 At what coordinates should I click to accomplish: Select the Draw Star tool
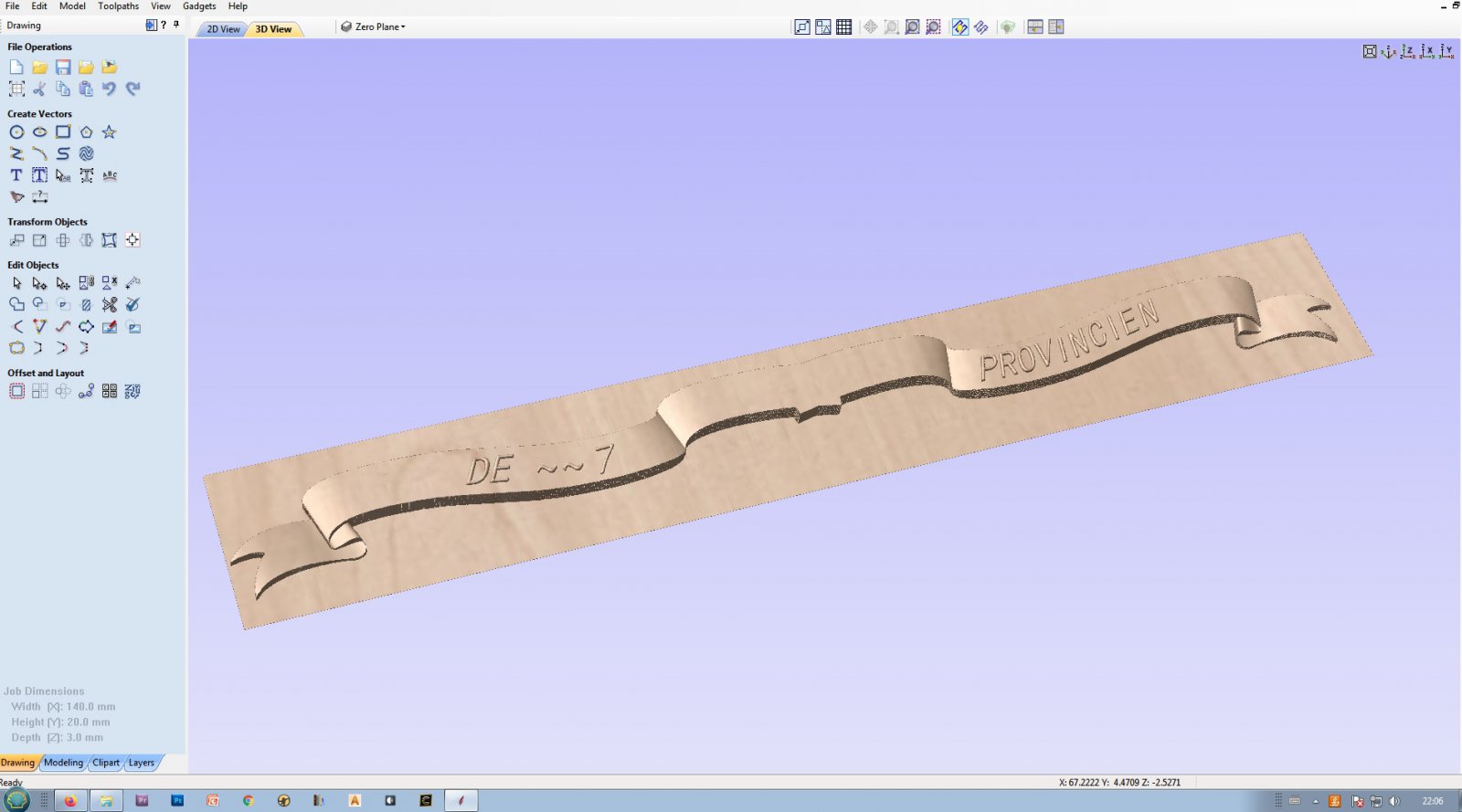pyautogui.click(x=110, y=132)
